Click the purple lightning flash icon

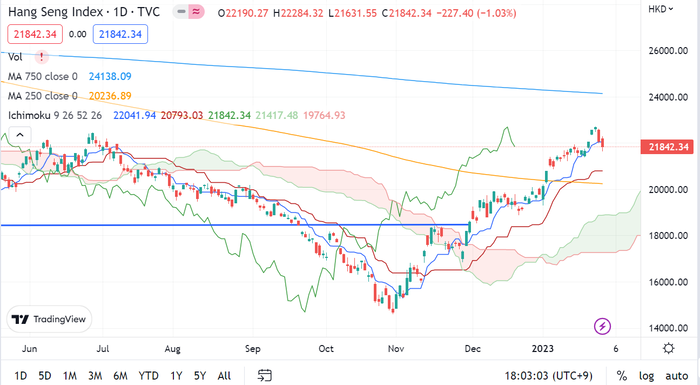point(602,326)
